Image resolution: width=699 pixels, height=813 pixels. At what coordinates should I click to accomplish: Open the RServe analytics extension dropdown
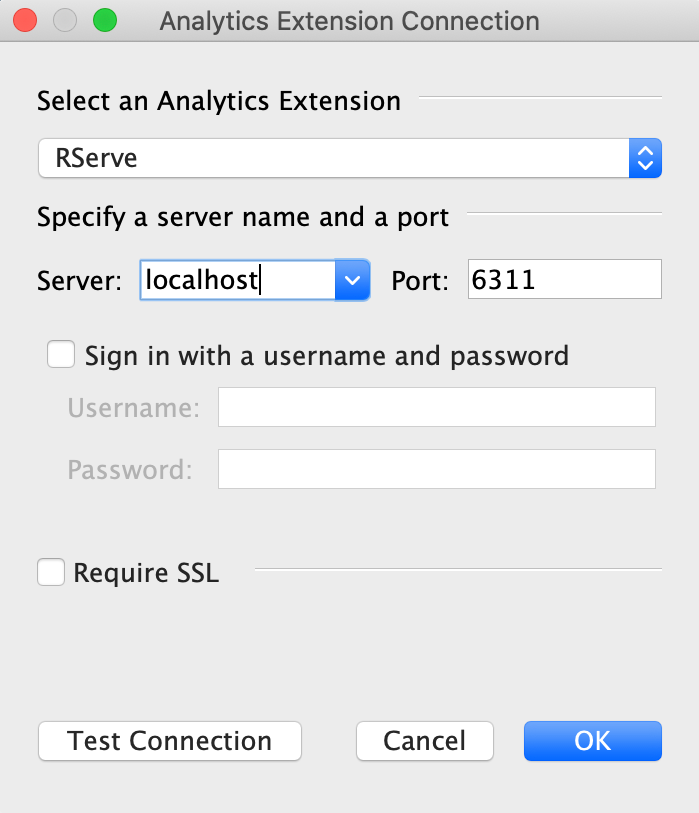335,158
